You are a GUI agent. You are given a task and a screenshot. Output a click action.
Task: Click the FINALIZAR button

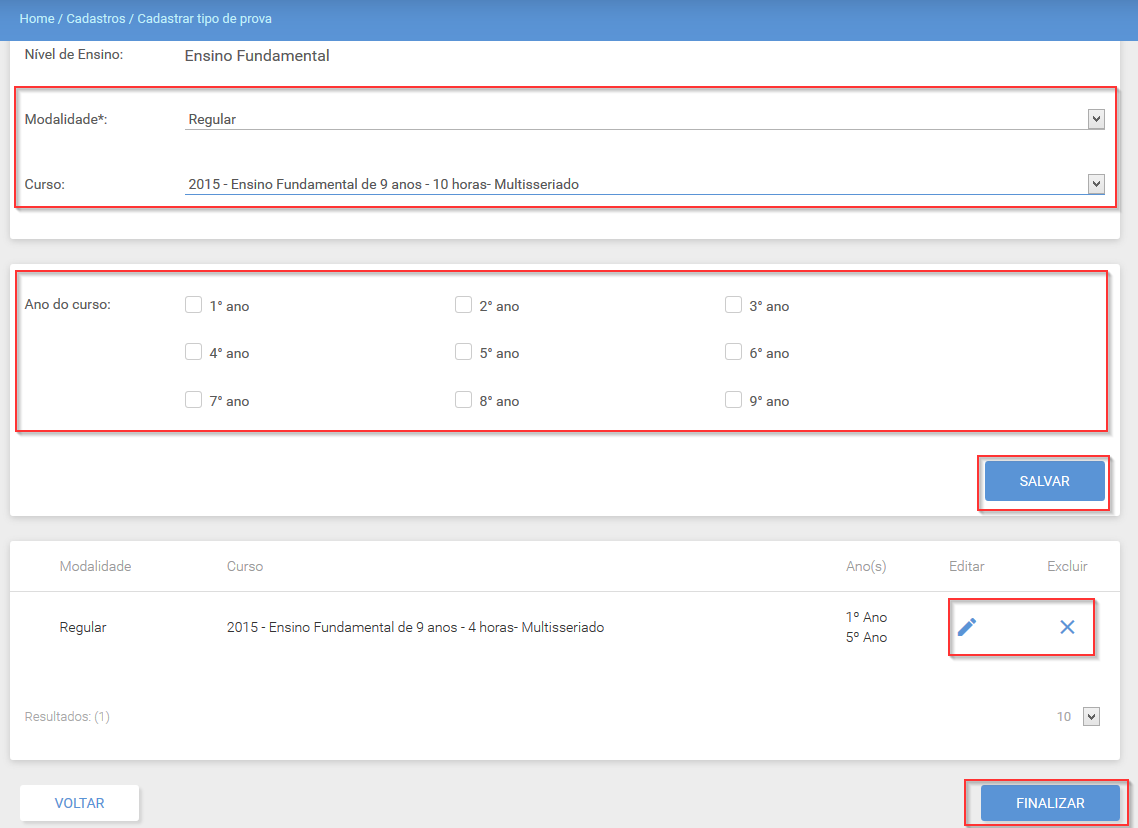point(1050,803)
